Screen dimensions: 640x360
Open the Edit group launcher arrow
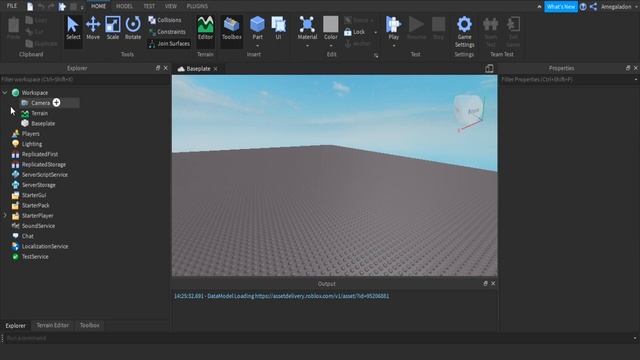click(376, 56)
